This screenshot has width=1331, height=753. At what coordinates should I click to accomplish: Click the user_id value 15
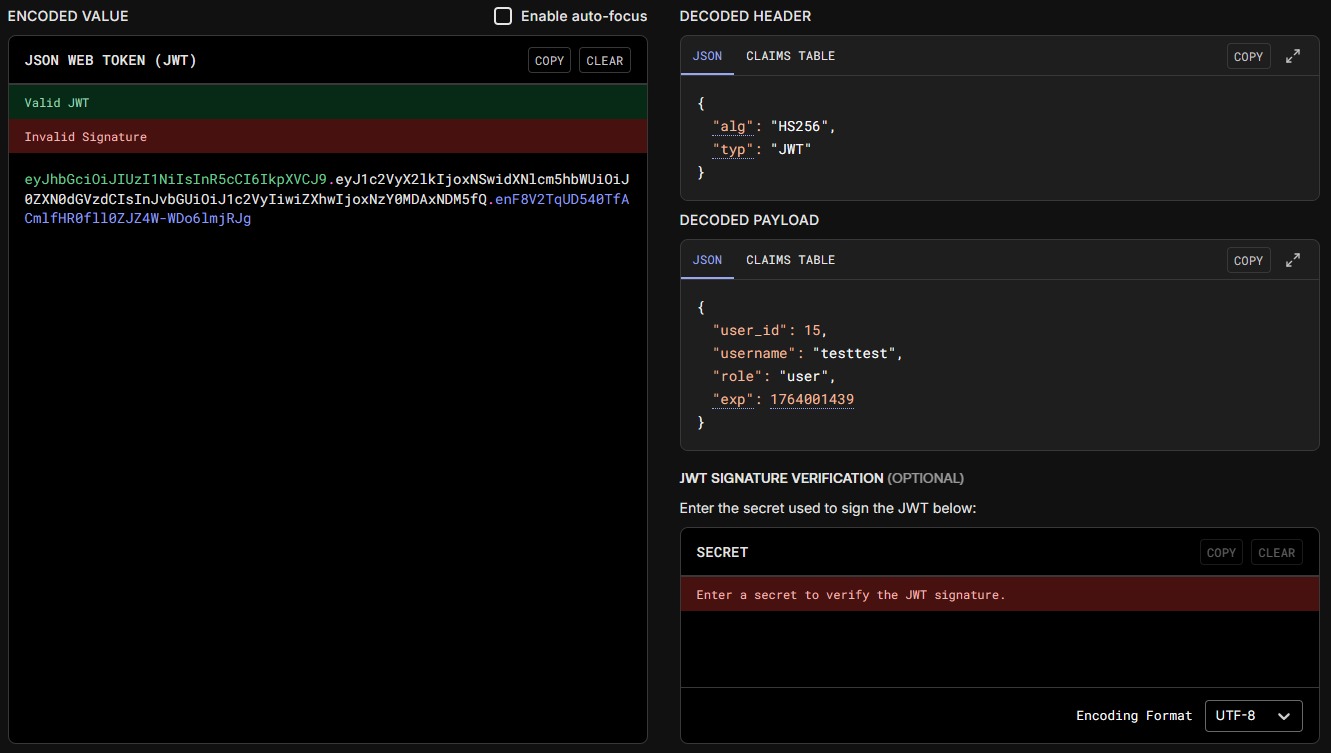[x=812, y=331]
